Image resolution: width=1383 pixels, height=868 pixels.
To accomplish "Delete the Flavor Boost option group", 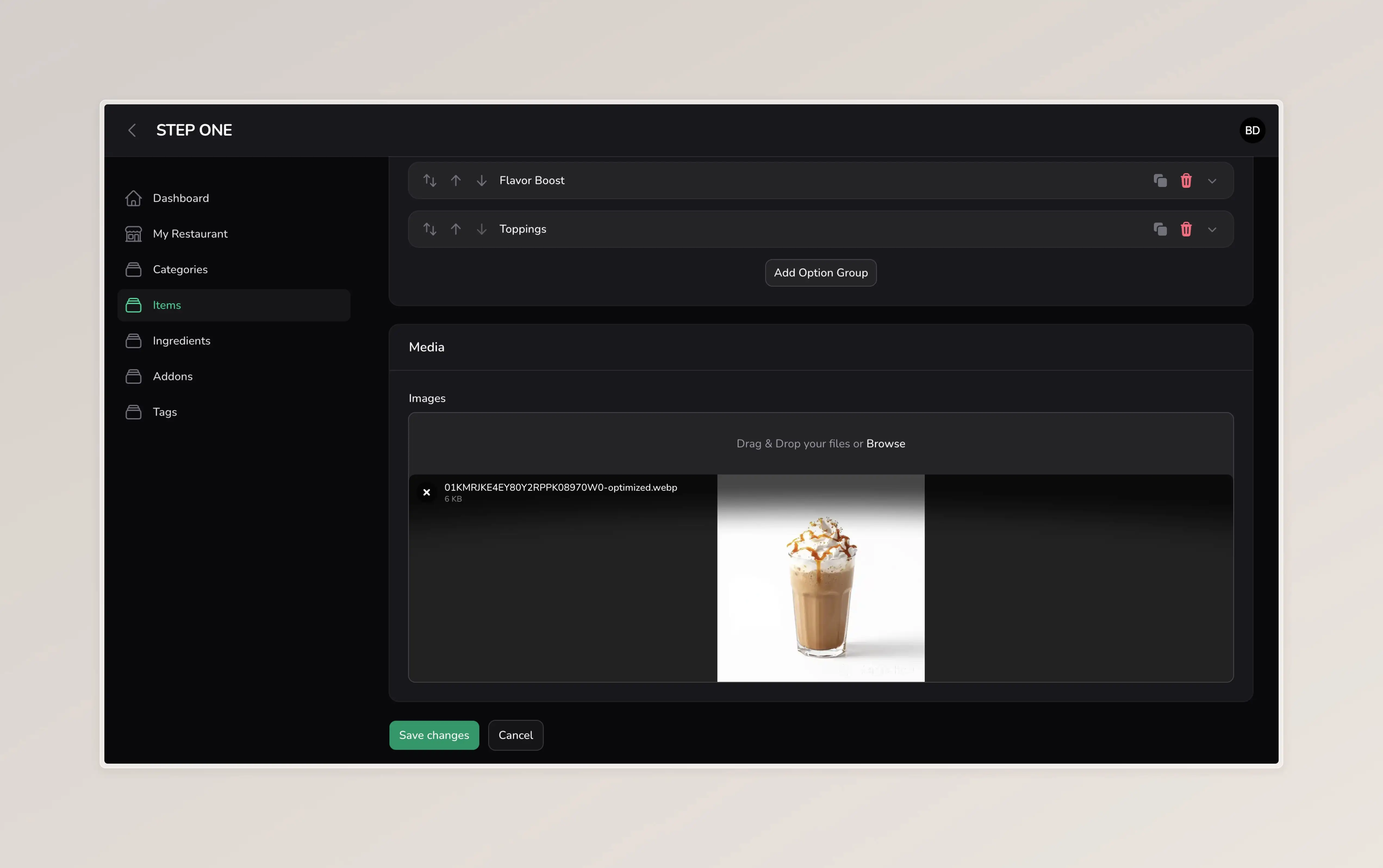I will (1186, 181).
